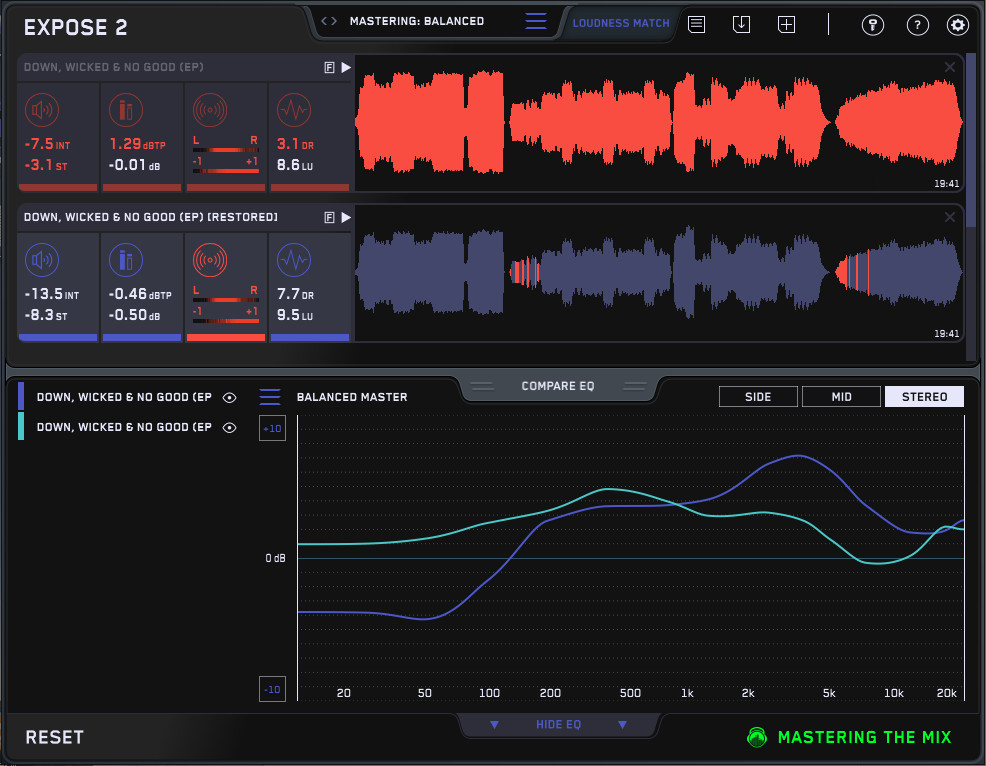The image size is (986, 766).
Task: Open the settings gear
Action: point(958,26)
